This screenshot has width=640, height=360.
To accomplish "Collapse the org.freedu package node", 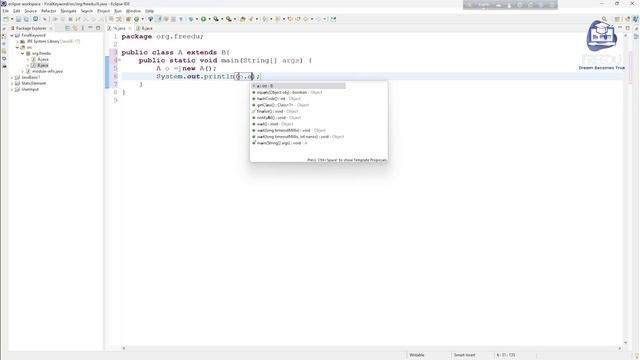I will pyautogui.click(x=23, y=53).
